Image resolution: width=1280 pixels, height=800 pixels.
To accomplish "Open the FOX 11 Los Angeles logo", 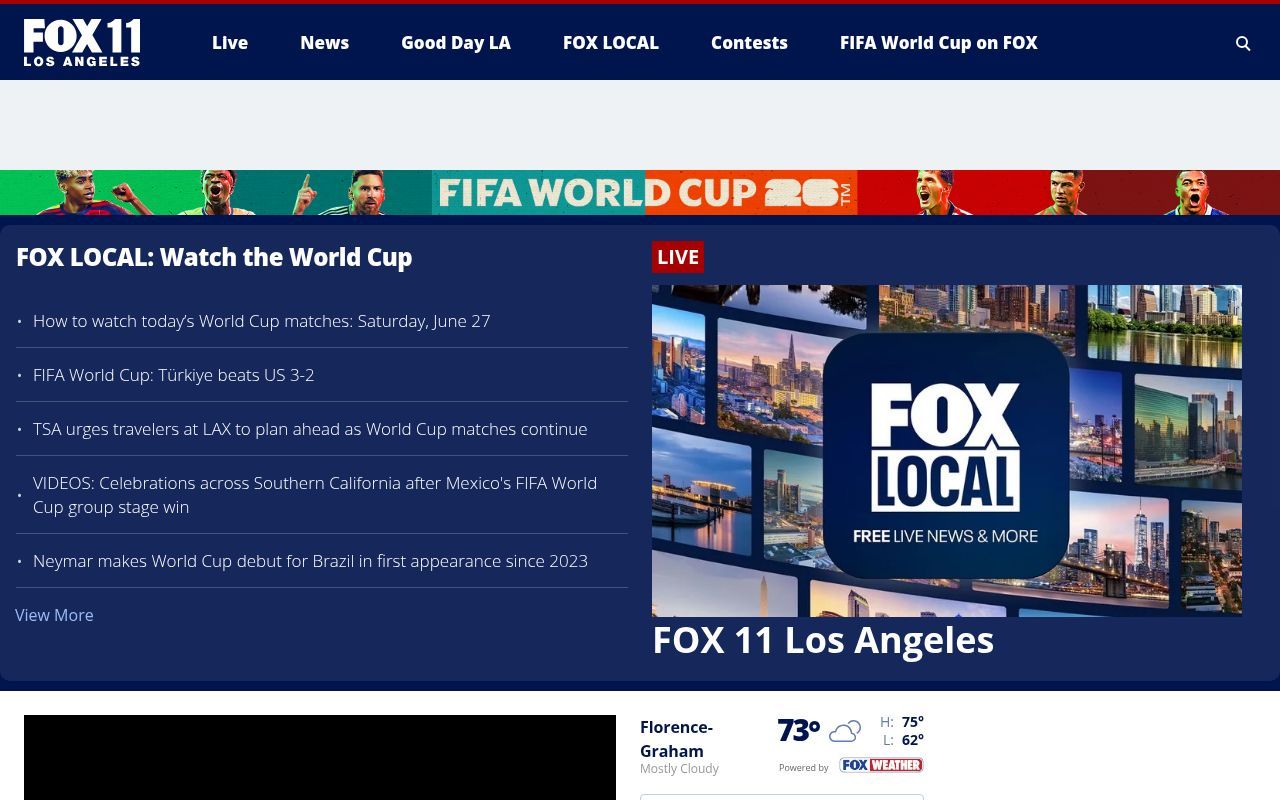I will [82, 43].
